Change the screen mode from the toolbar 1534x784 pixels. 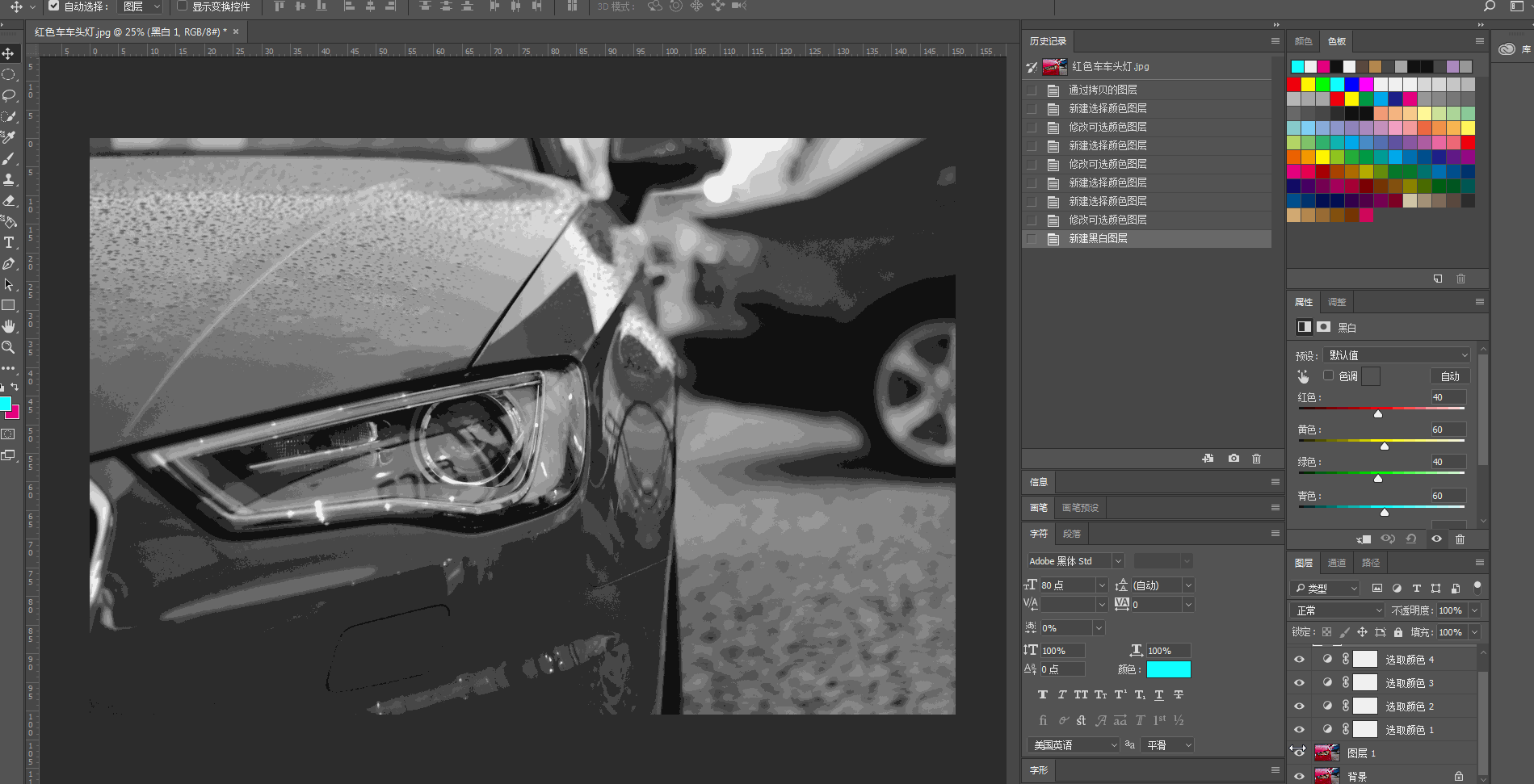tap(9, 455)
